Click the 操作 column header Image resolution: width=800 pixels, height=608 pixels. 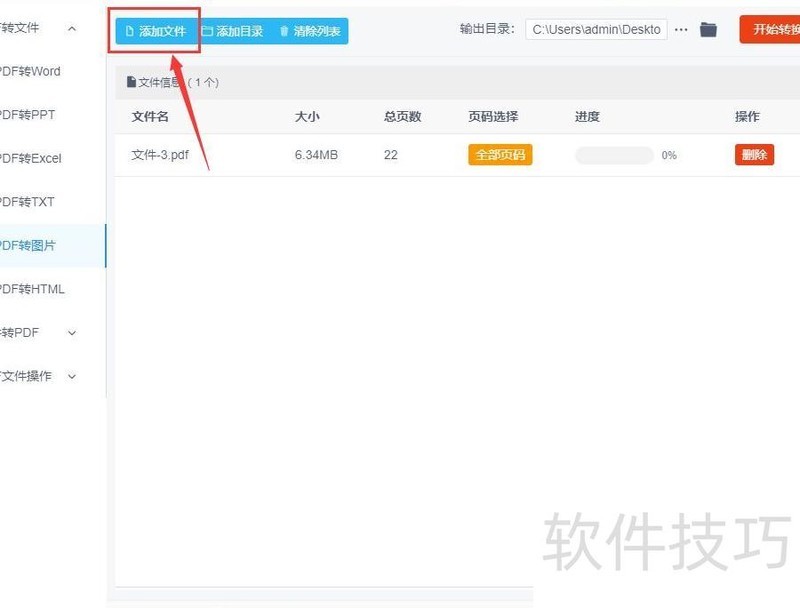tap(747, 117)
